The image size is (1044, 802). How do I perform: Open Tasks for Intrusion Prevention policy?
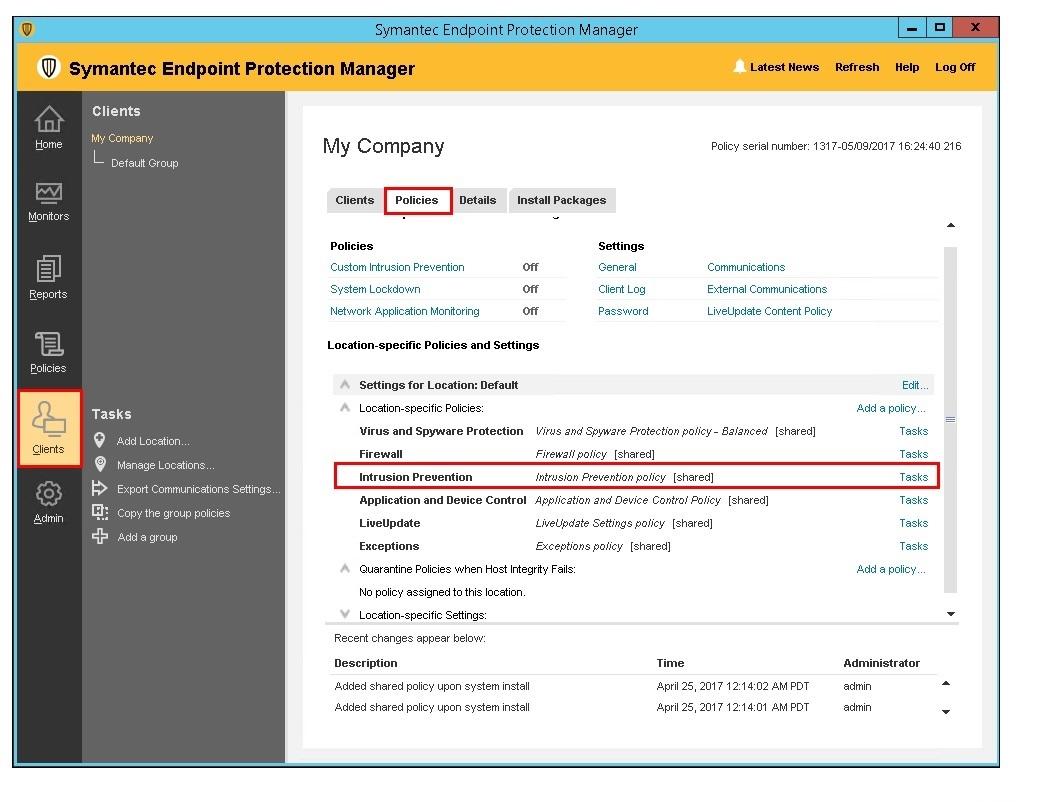[x=914, y=477]
